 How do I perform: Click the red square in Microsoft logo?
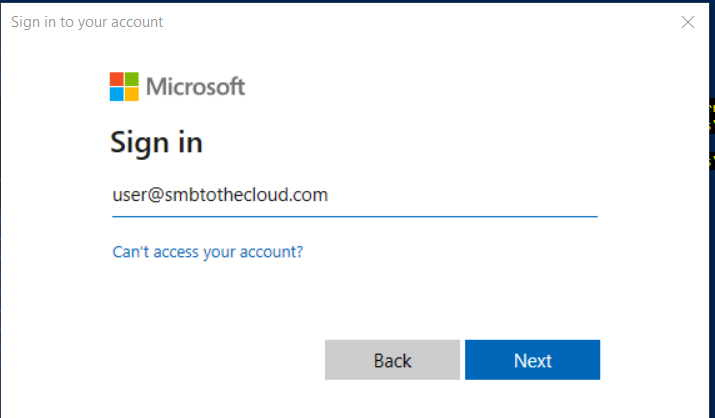coord(117,79)
